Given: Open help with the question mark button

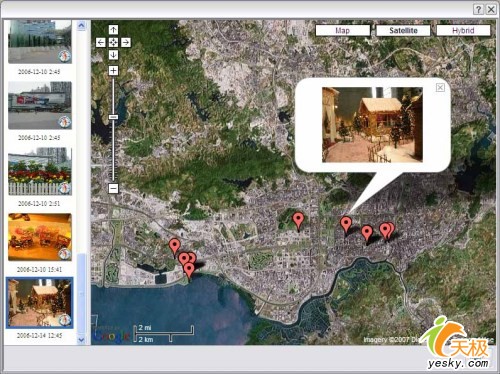Looking at the screenshot, I should pos(478,9).
